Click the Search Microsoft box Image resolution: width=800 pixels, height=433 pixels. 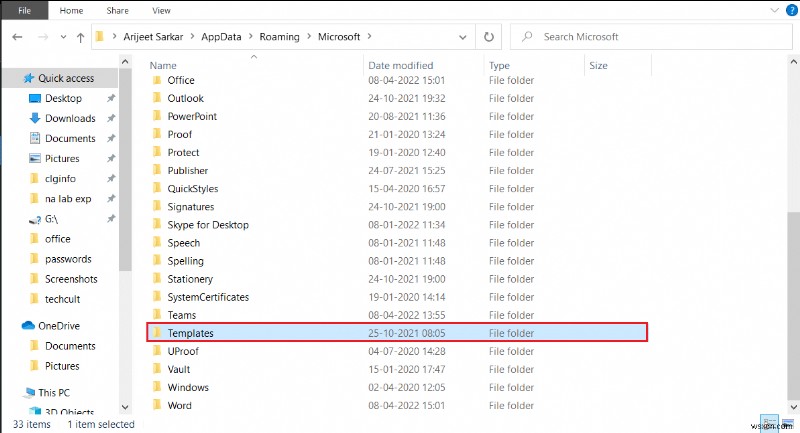651,37
